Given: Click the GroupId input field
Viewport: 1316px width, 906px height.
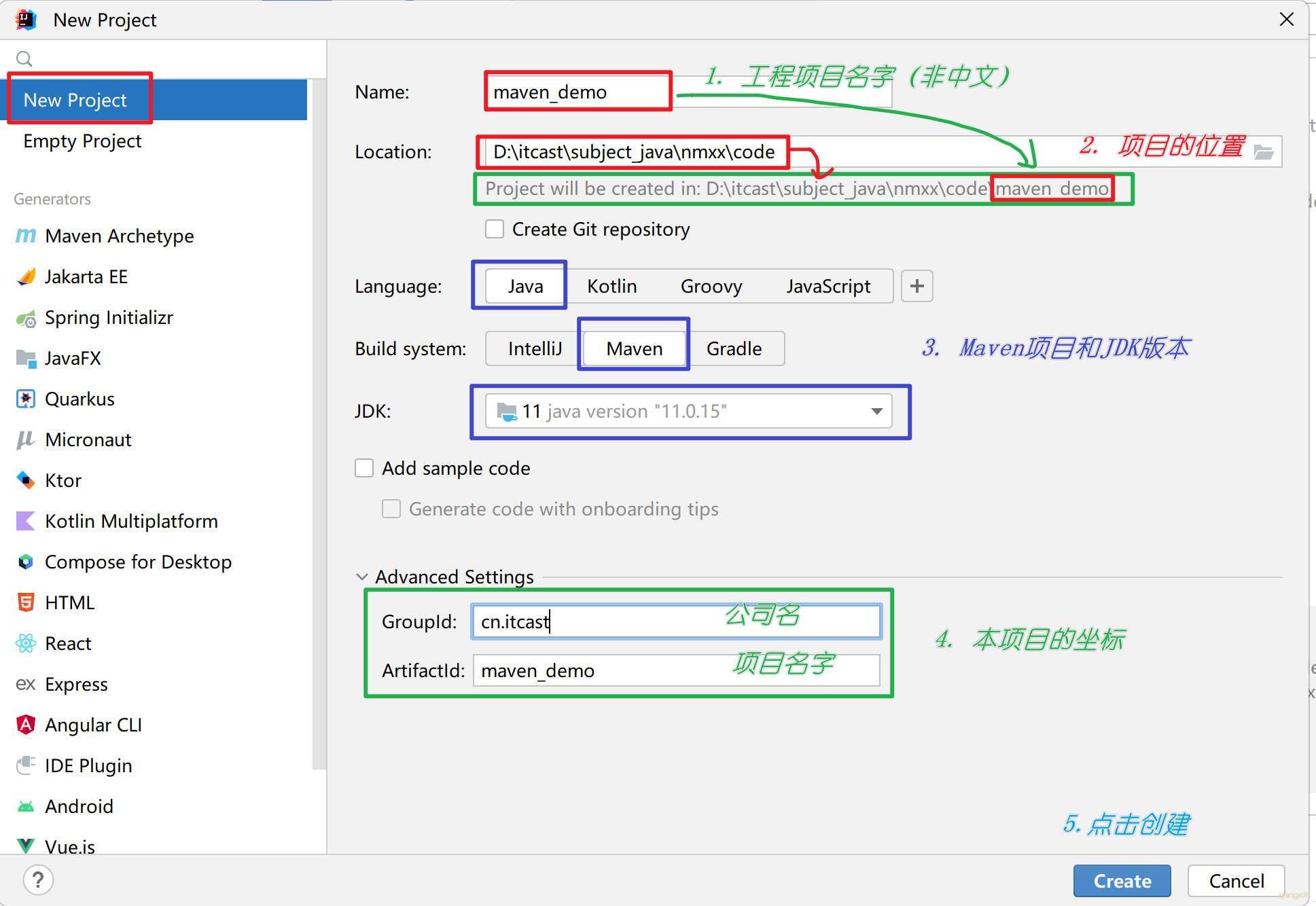Looking at the screenshot, I should [x=676, y=621].
